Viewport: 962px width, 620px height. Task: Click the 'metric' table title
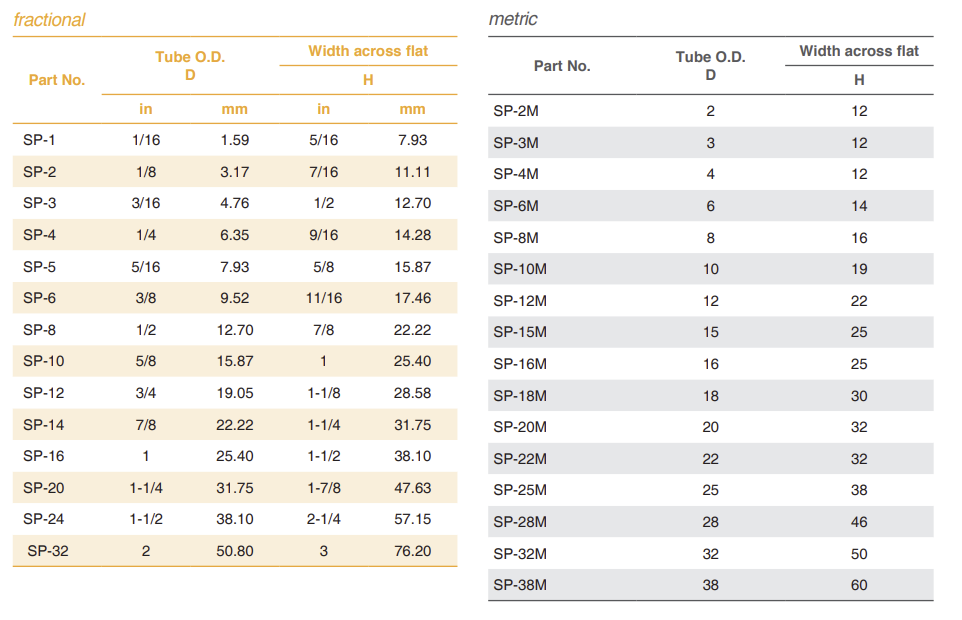(x=513, y=19)
